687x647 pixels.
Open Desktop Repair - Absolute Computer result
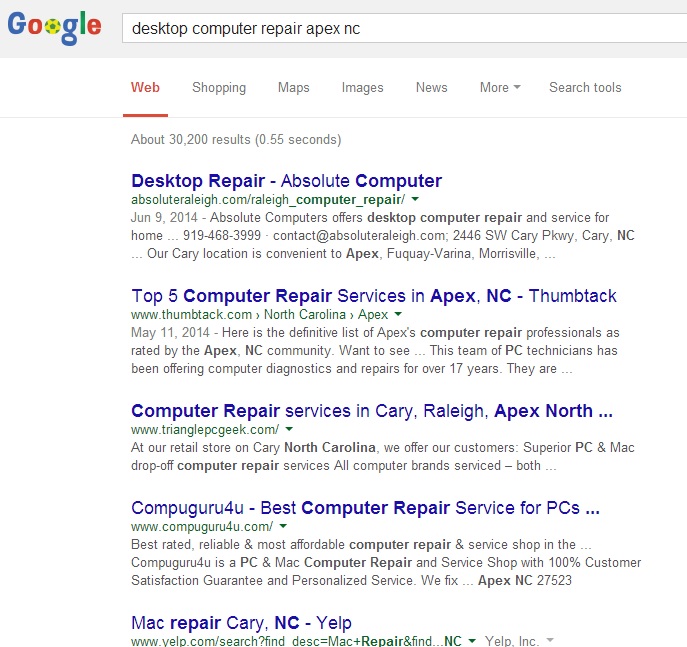287,180
